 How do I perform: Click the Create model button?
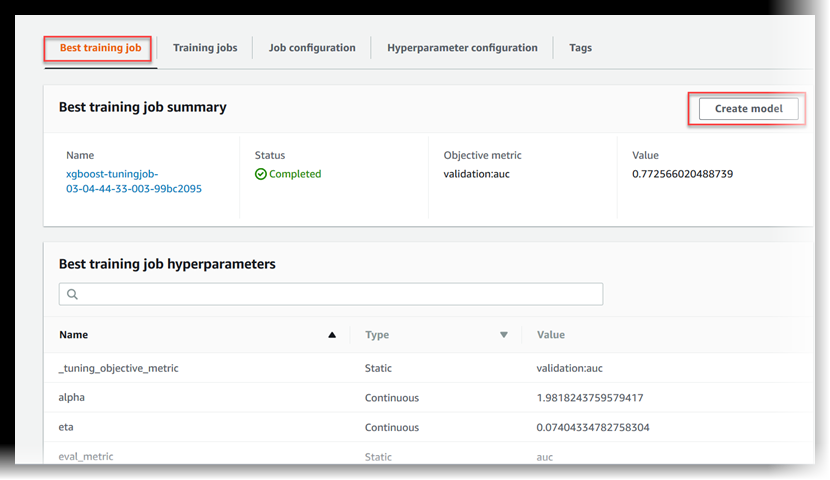[x=748, y=109]
